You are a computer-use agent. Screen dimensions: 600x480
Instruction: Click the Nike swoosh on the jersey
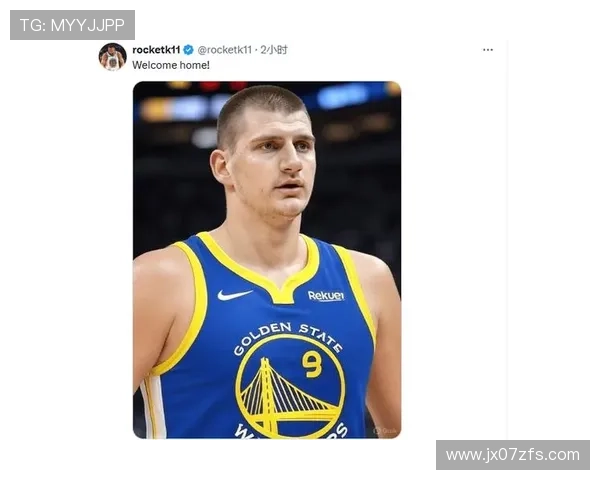point(234,295)
